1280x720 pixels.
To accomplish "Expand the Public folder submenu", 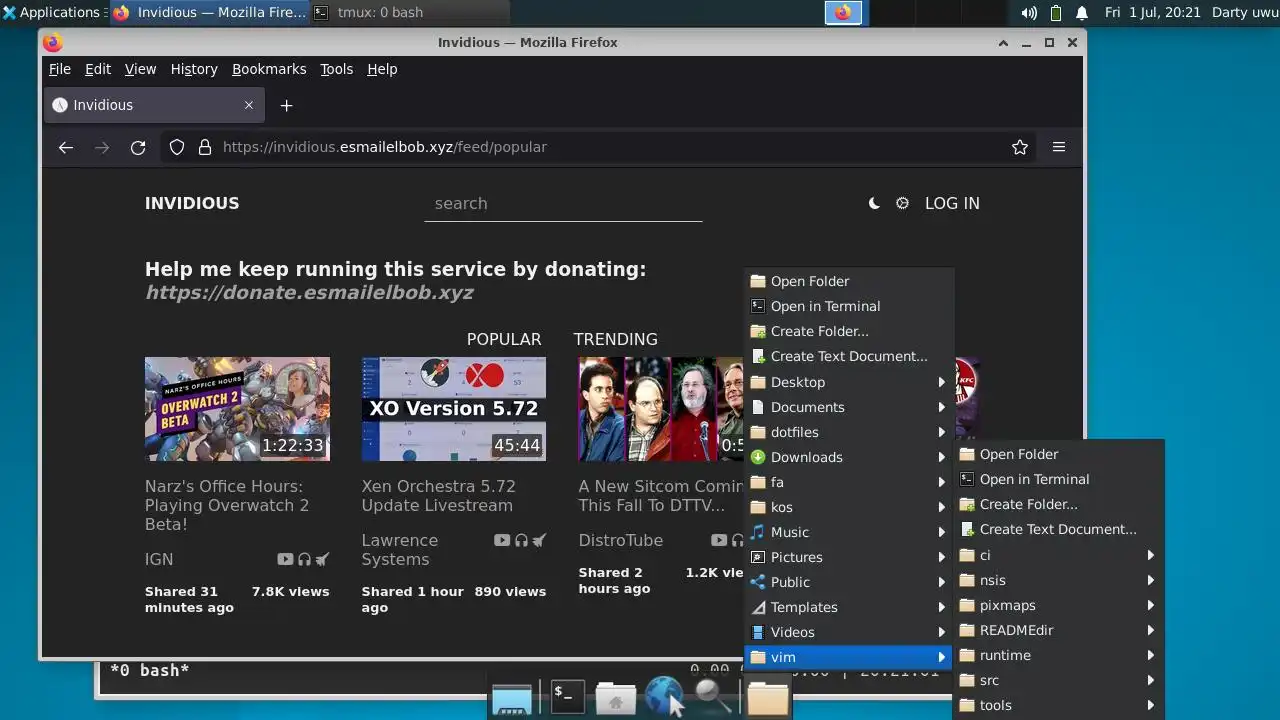I will click(849, 582).
